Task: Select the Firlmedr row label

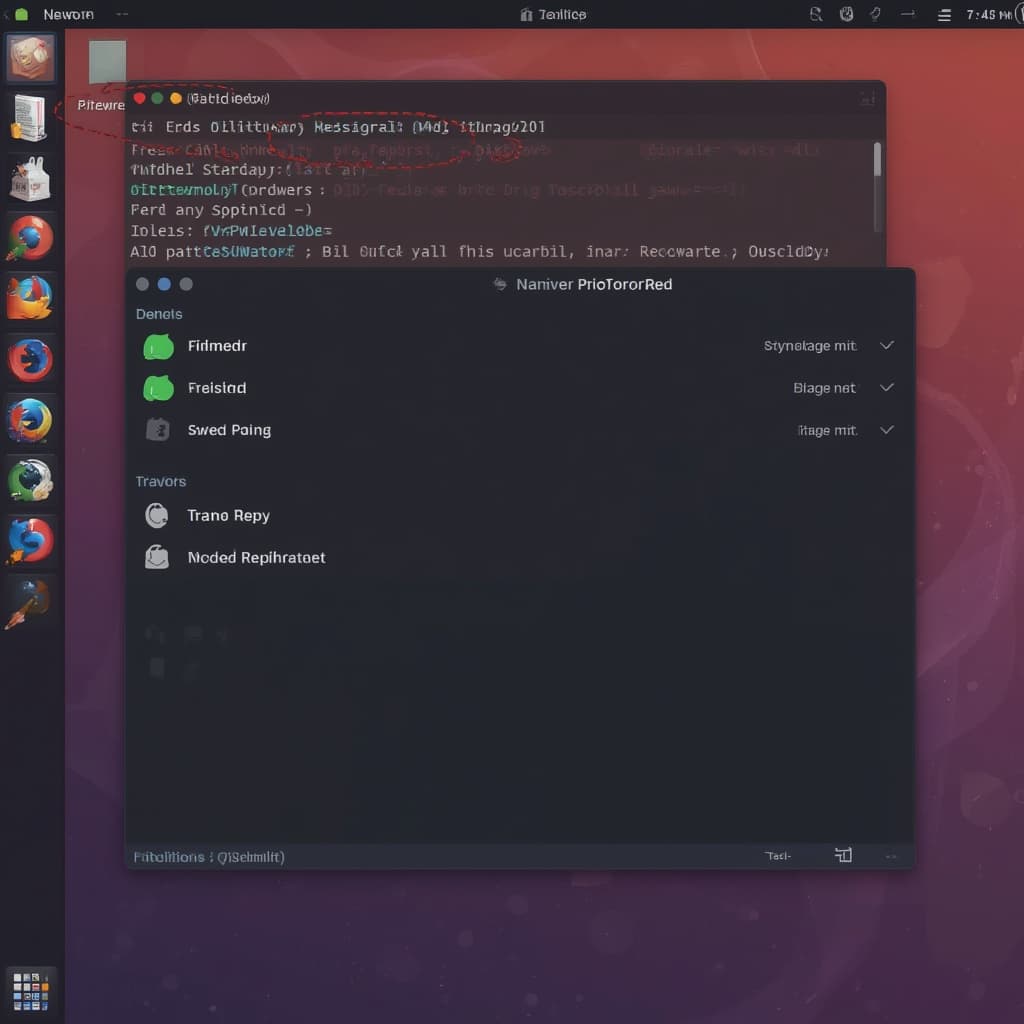Action: (x=217, y=346)
